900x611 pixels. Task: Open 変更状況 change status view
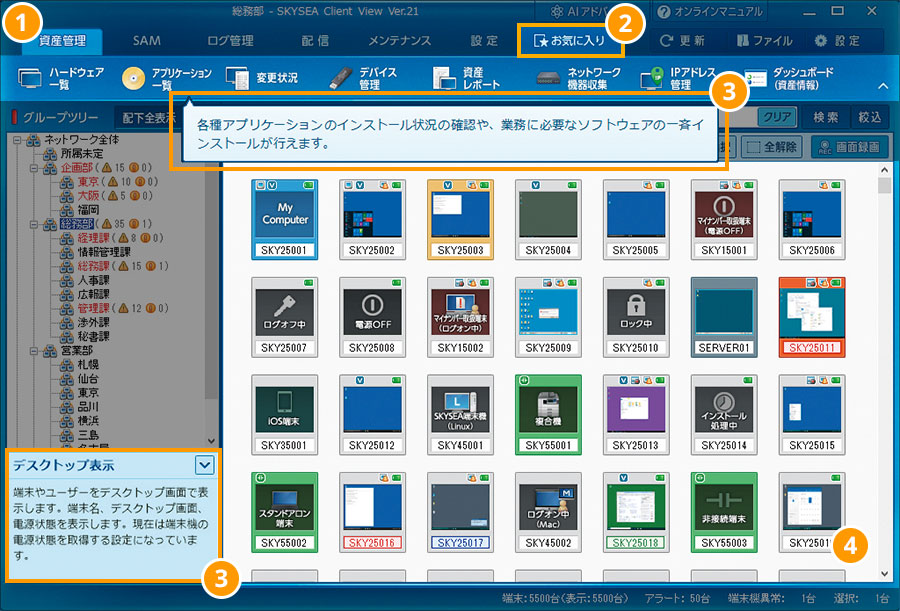[237, 78]
